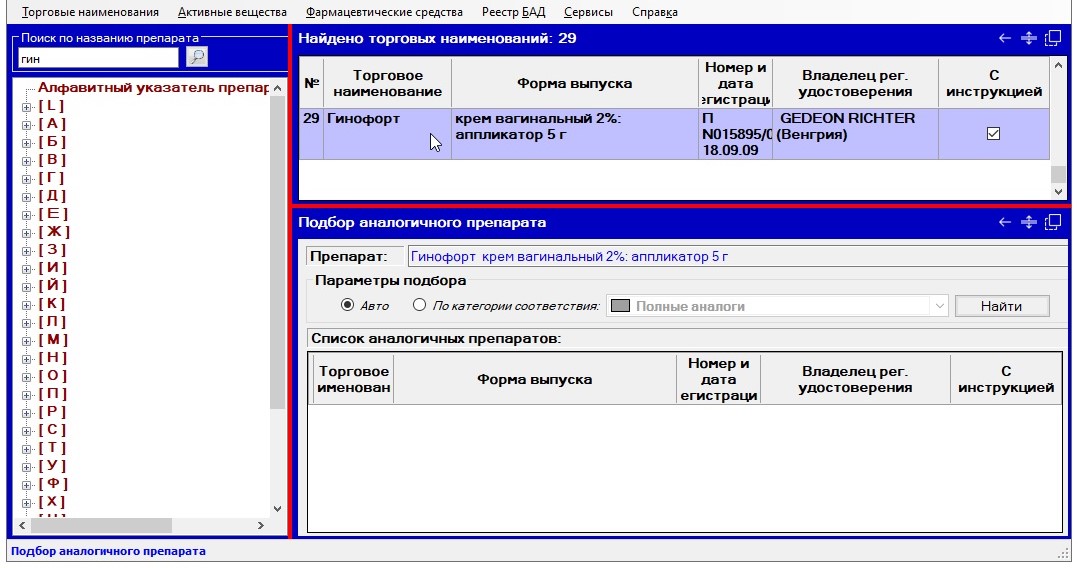The height and width of the screenshot is (568, 1078).
Task: Click the drug name search input field
Action: [x=97, y=58]
